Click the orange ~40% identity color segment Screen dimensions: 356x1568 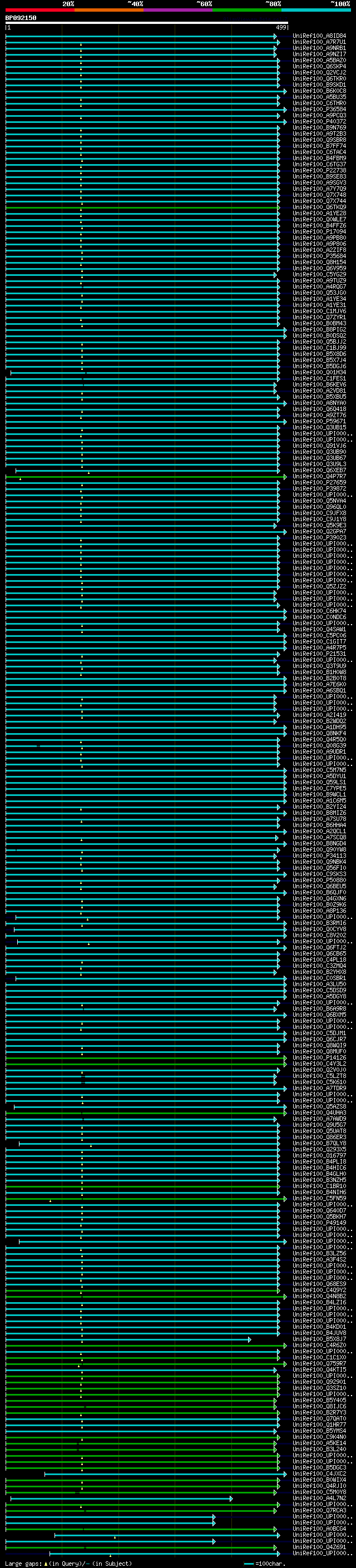click(109, 10)
